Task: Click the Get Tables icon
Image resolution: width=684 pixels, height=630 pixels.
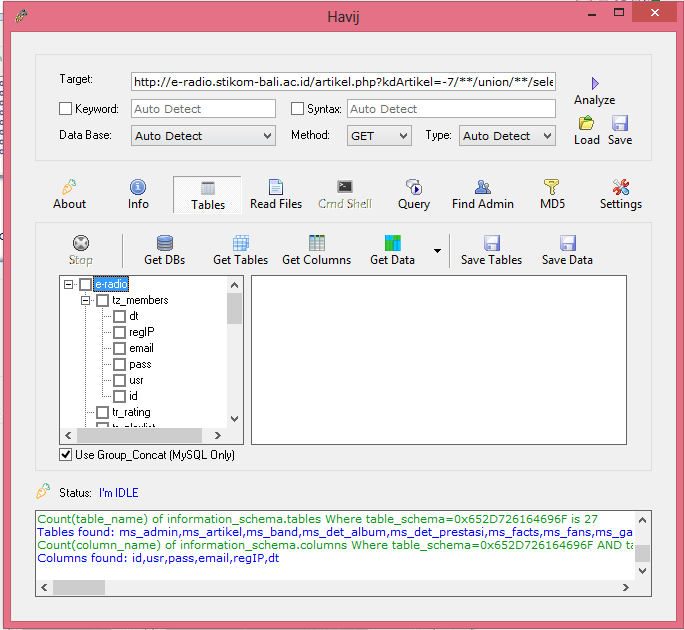Action: pos(240,243)
